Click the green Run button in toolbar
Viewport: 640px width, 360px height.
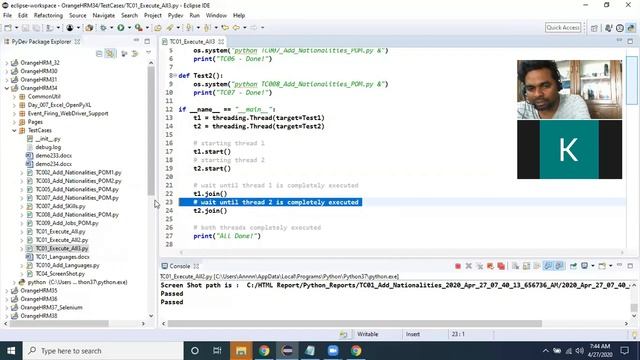coord(121,27)
